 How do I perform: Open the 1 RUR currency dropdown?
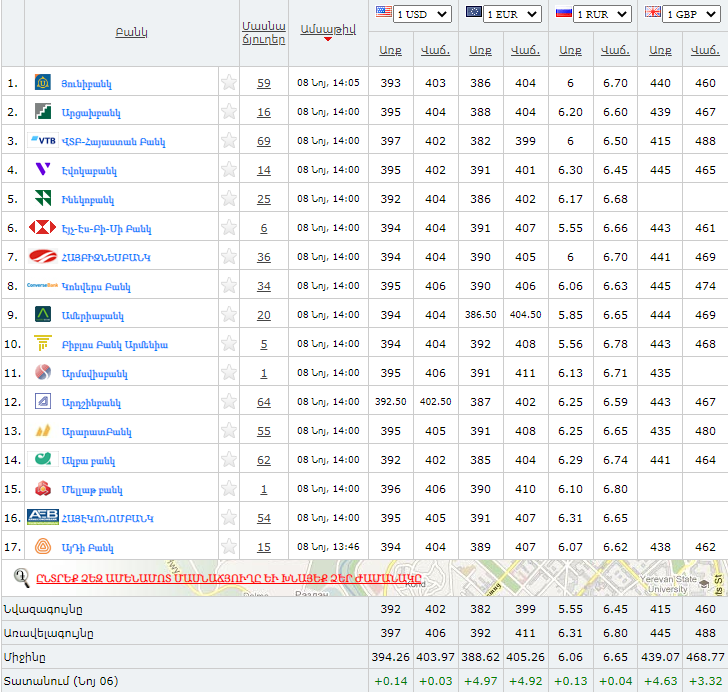[603, 14]
